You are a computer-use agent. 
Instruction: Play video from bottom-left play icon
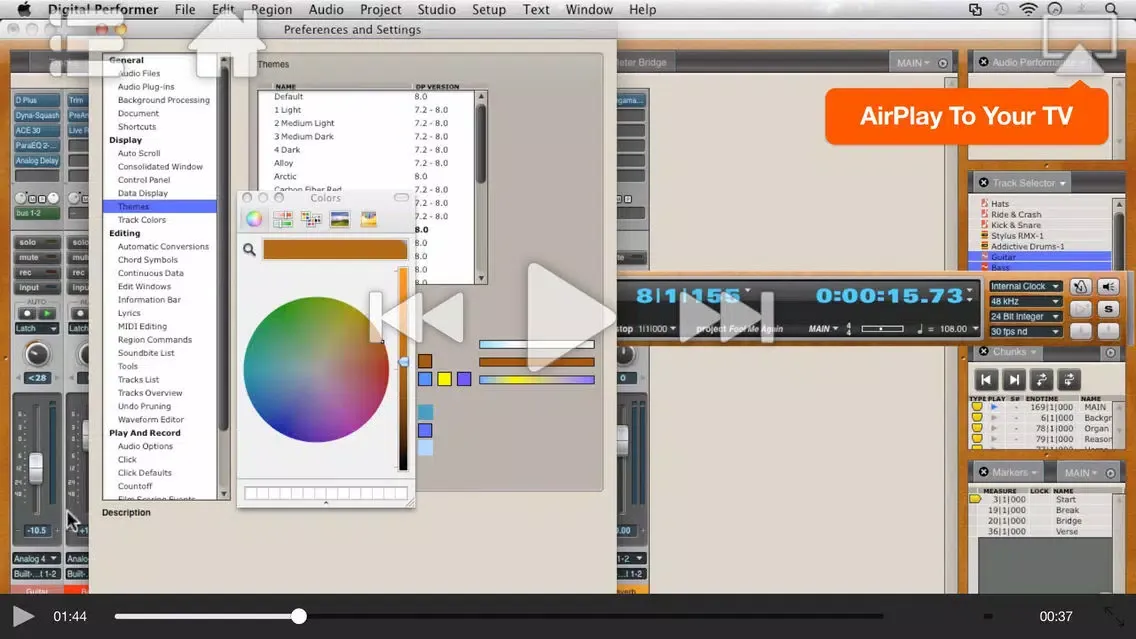tap(23, 617)
